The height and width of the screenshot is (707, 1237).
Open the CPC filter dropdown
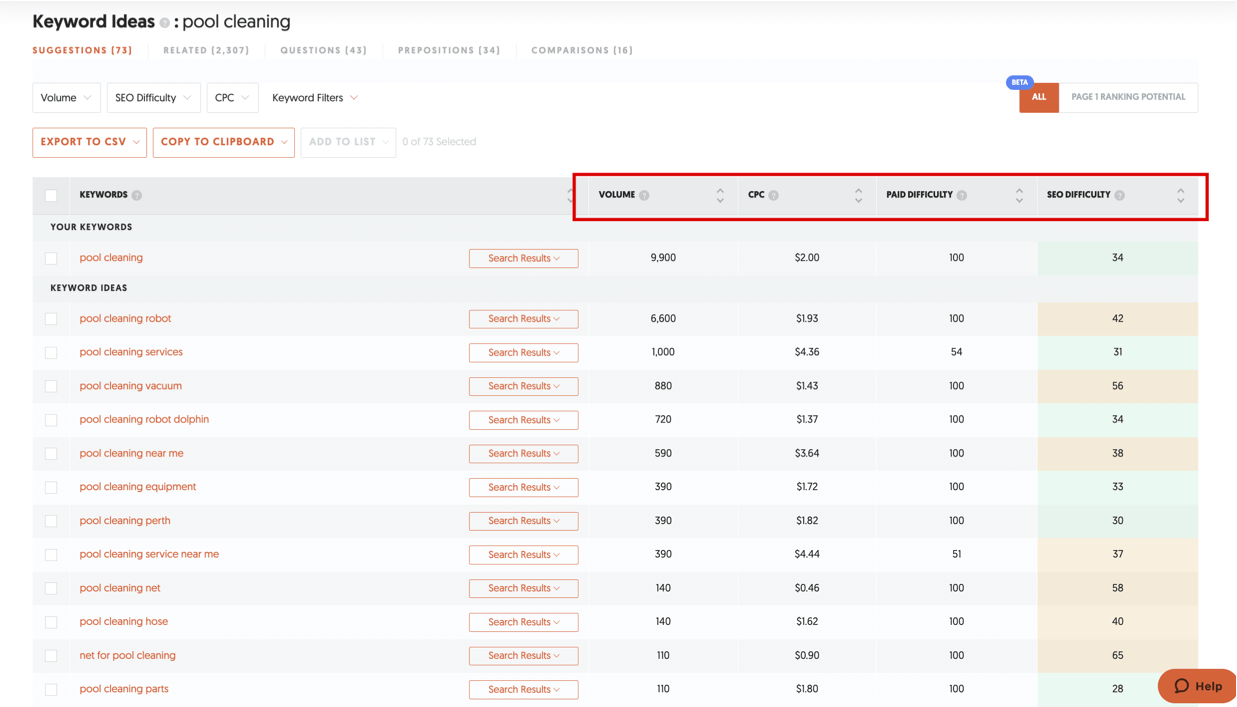[232, 98]
